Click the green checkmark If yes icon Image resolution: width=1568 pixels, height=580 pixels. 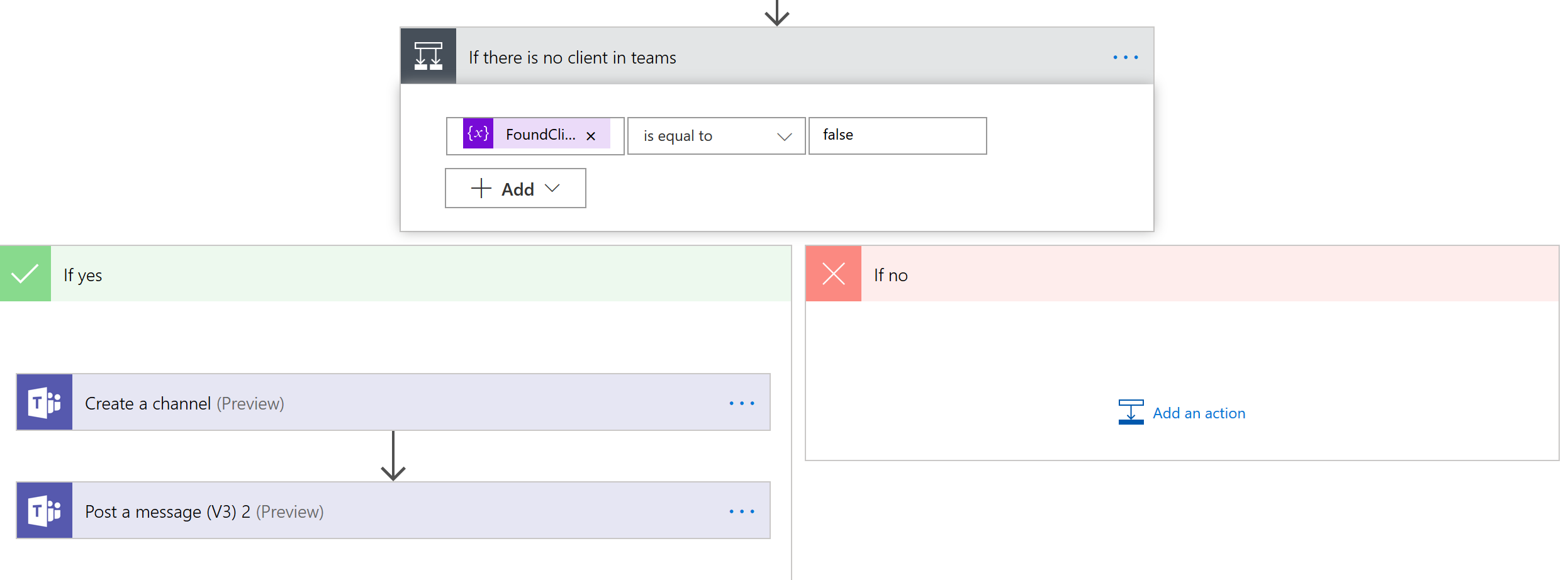(25, 274)
